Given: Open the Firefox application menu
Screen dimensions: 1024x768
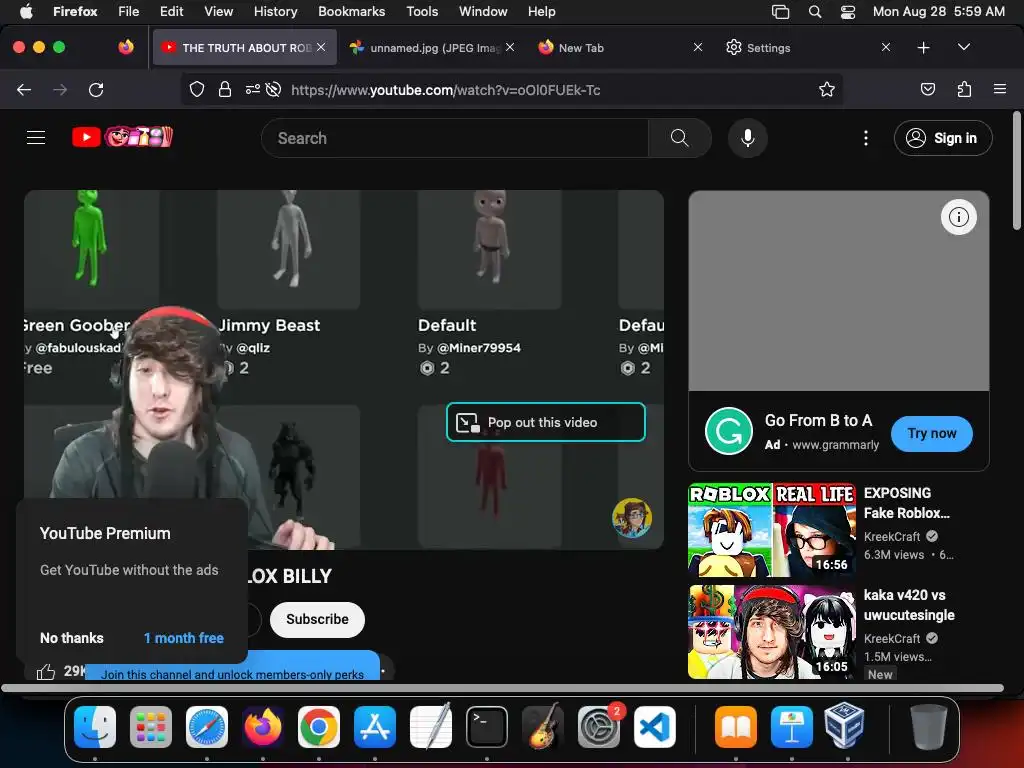Looking at the screenshot, I should [1000, 89].
